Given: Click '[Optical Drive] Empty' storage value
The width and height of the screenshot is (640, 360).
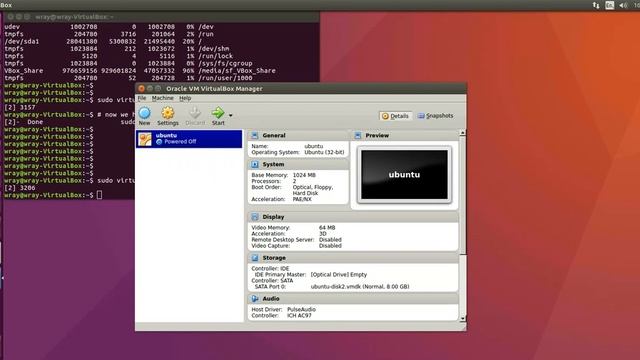Looking at the screenshot, I should coord(339,275).
